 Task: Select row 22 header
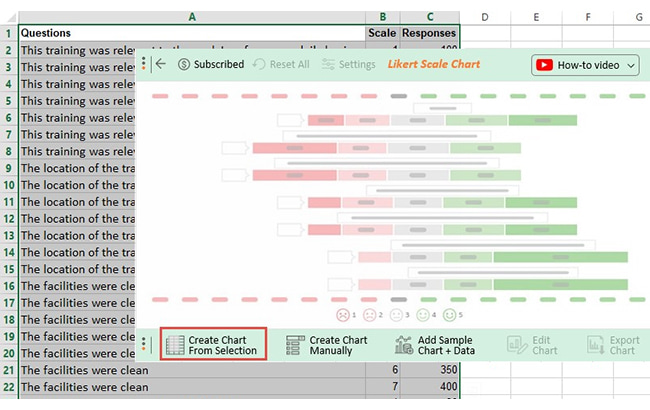click(9, 387)
